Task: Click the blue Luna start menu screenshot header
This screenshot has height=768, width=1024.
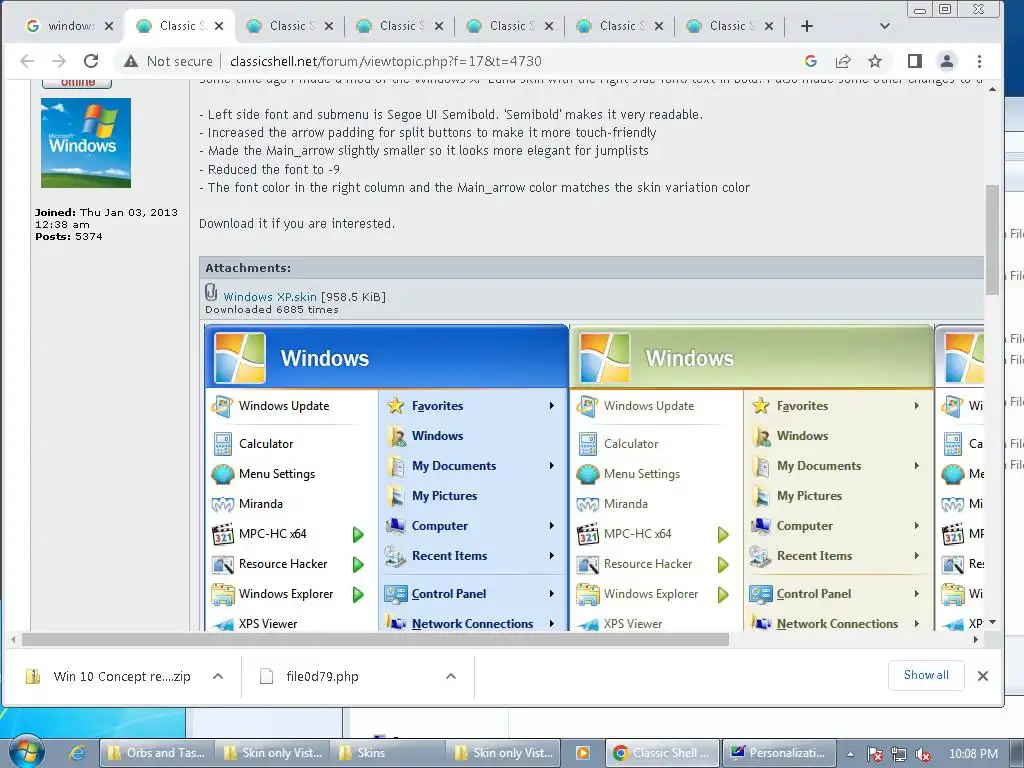Action: pyautogui.click(x=387, y=357)
